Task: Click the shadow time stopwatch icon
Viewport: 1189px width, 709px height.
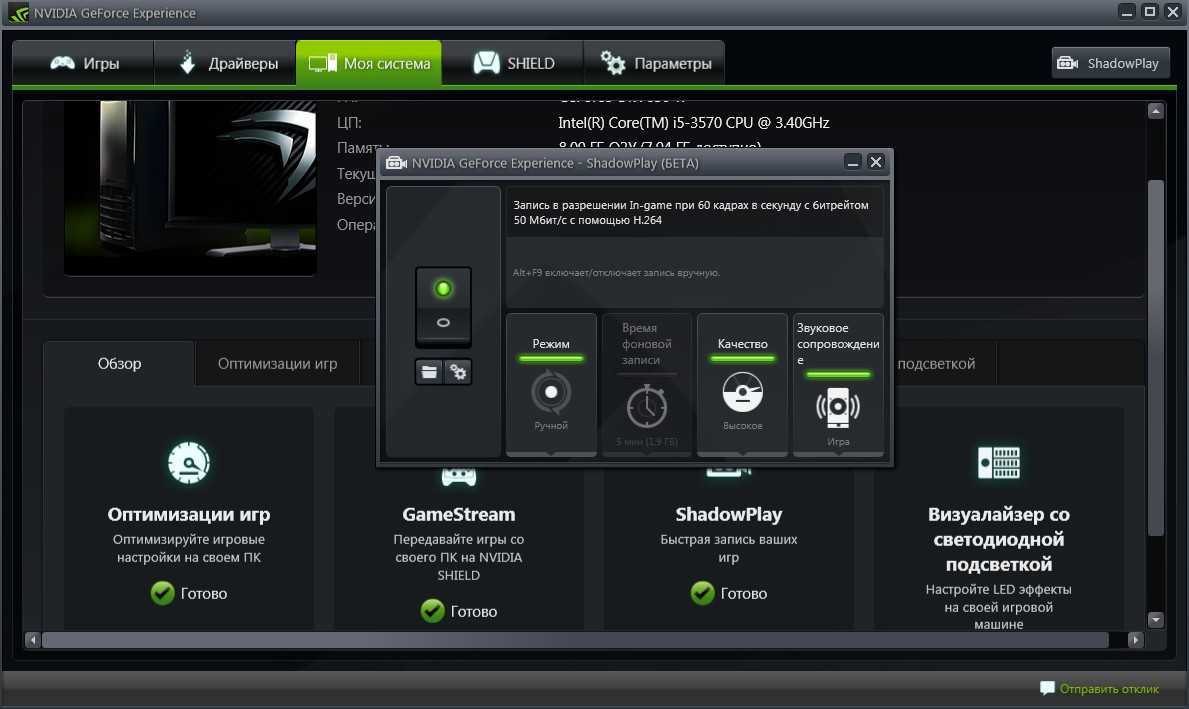Action: point(647,406)
